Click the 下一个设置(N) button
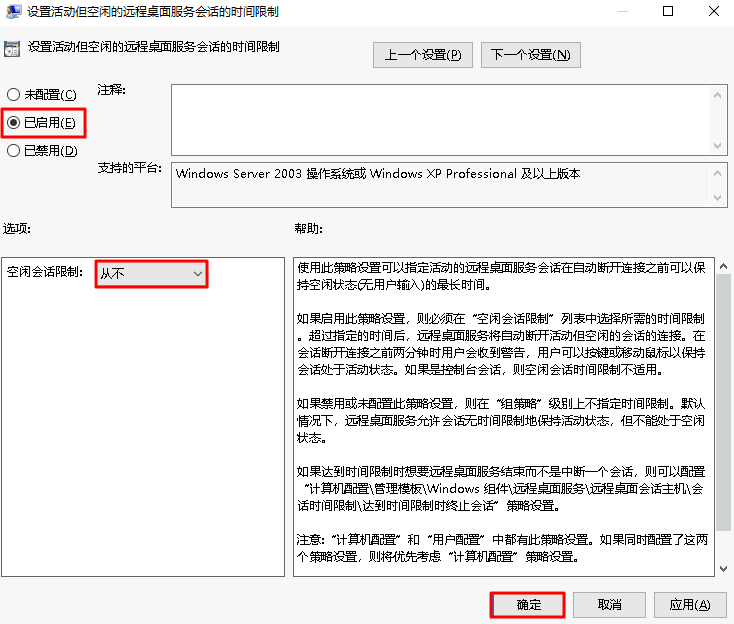Screen dimensions: 734x624 tap(531, 55)
